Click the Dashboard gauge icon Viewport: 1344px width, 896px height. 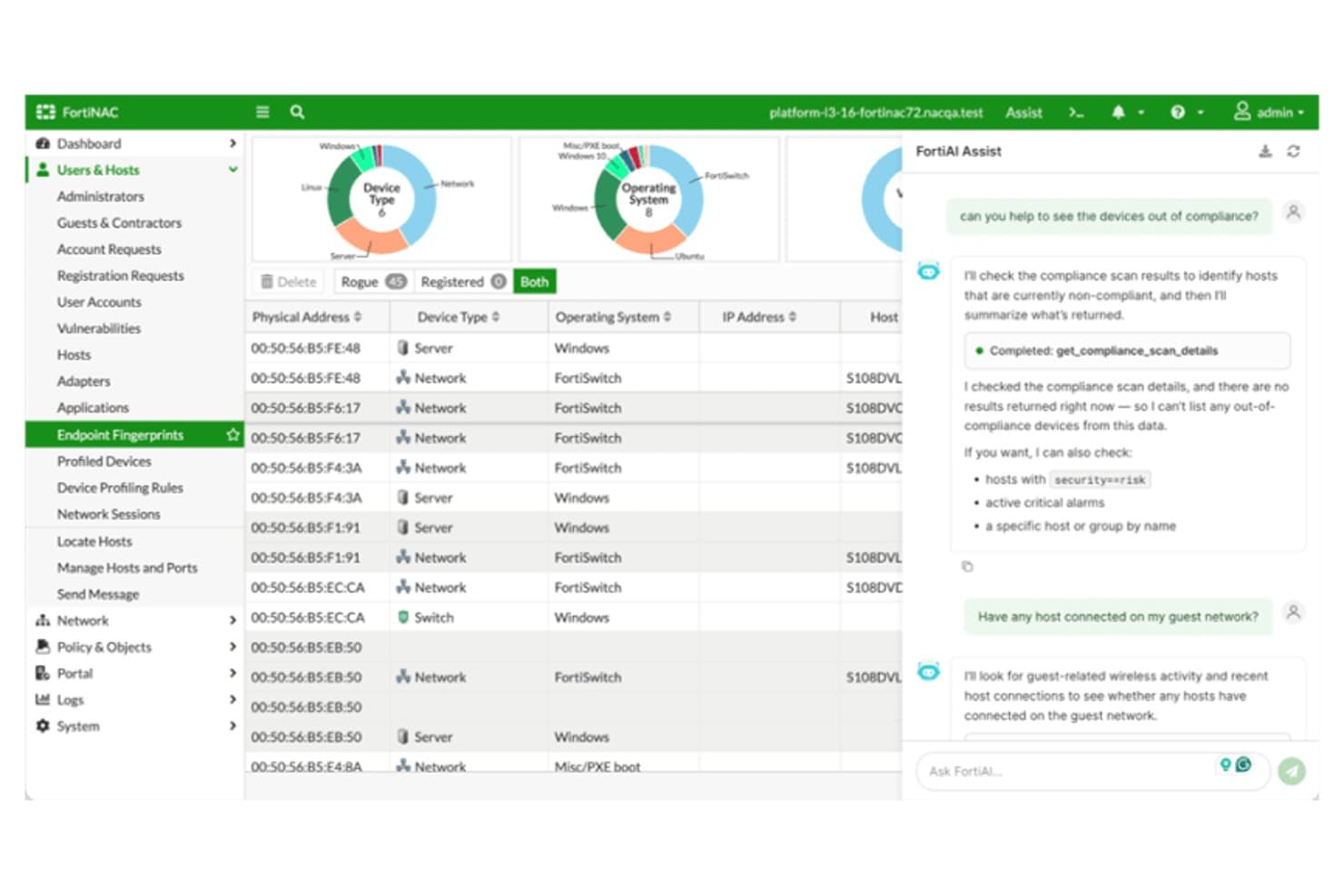[x=43, y=143]
